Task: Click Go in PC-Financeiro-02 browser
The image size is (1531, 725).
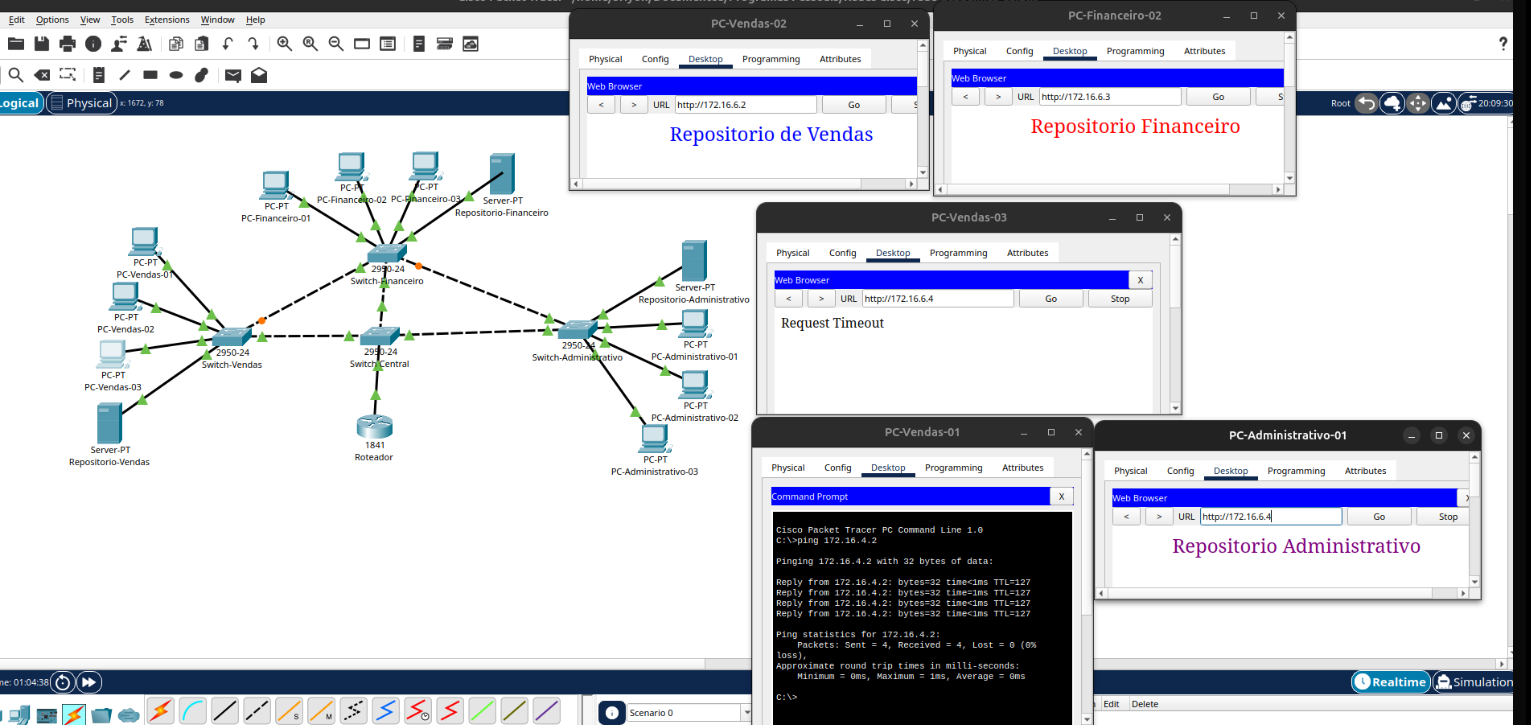Action: 1218,97
